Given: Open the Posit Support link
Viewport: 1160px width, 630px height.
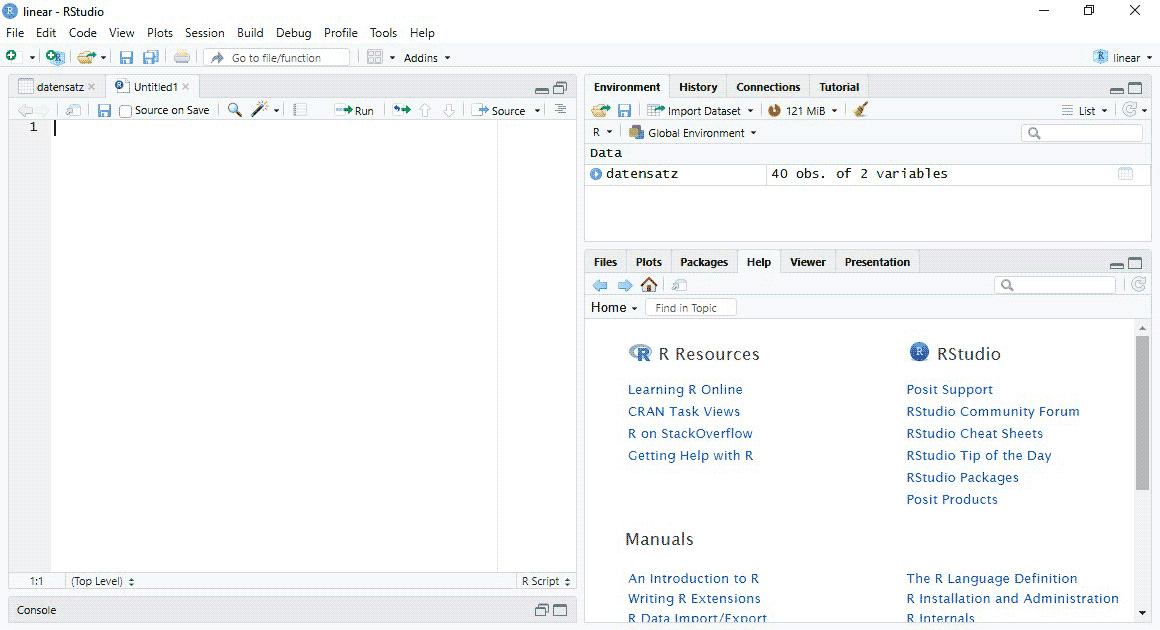Looking at the screenshot, I should pos(949,390).
